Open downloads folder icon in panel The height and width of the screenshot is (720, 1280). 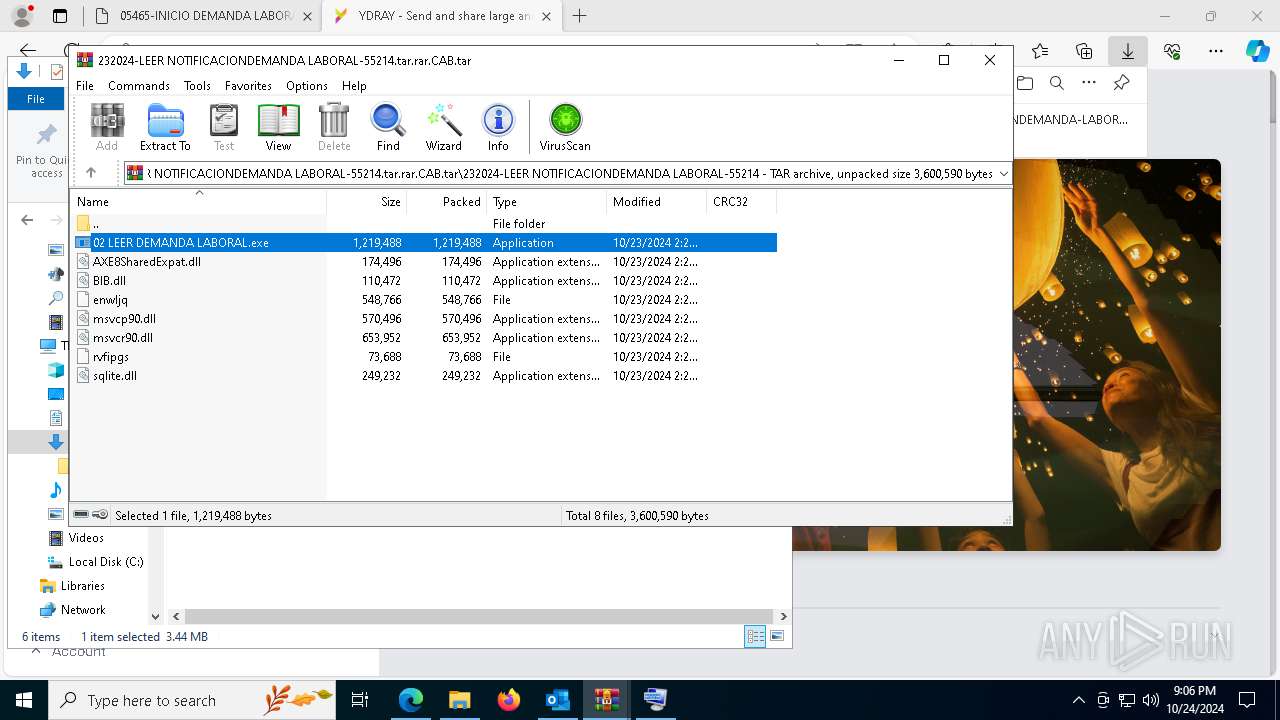1025,83
